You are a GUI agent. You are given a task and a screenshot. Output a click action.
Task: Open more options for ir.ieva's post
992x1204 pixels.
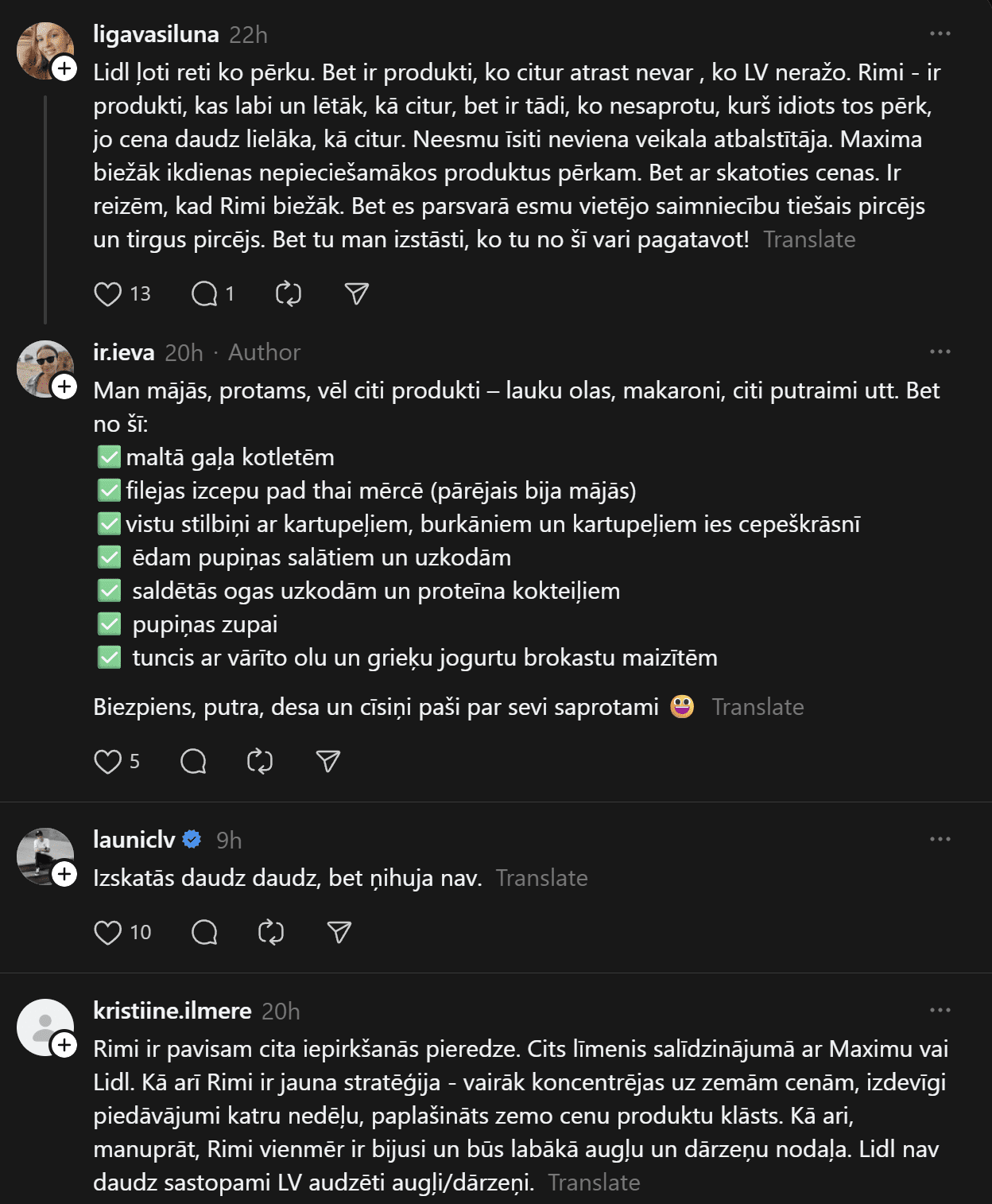click(x=940, y=351)
